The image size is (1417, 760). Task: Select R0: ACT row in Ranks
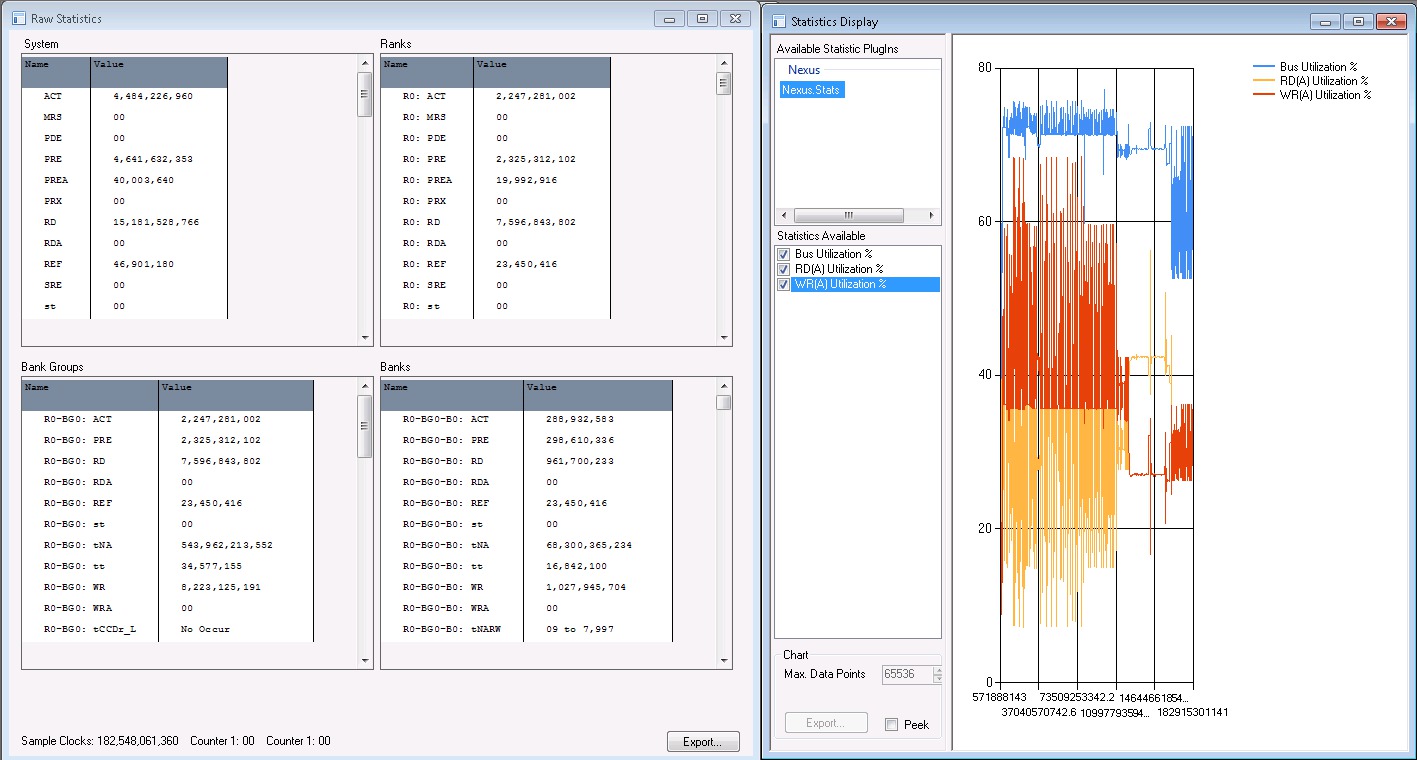coord(495,97)
